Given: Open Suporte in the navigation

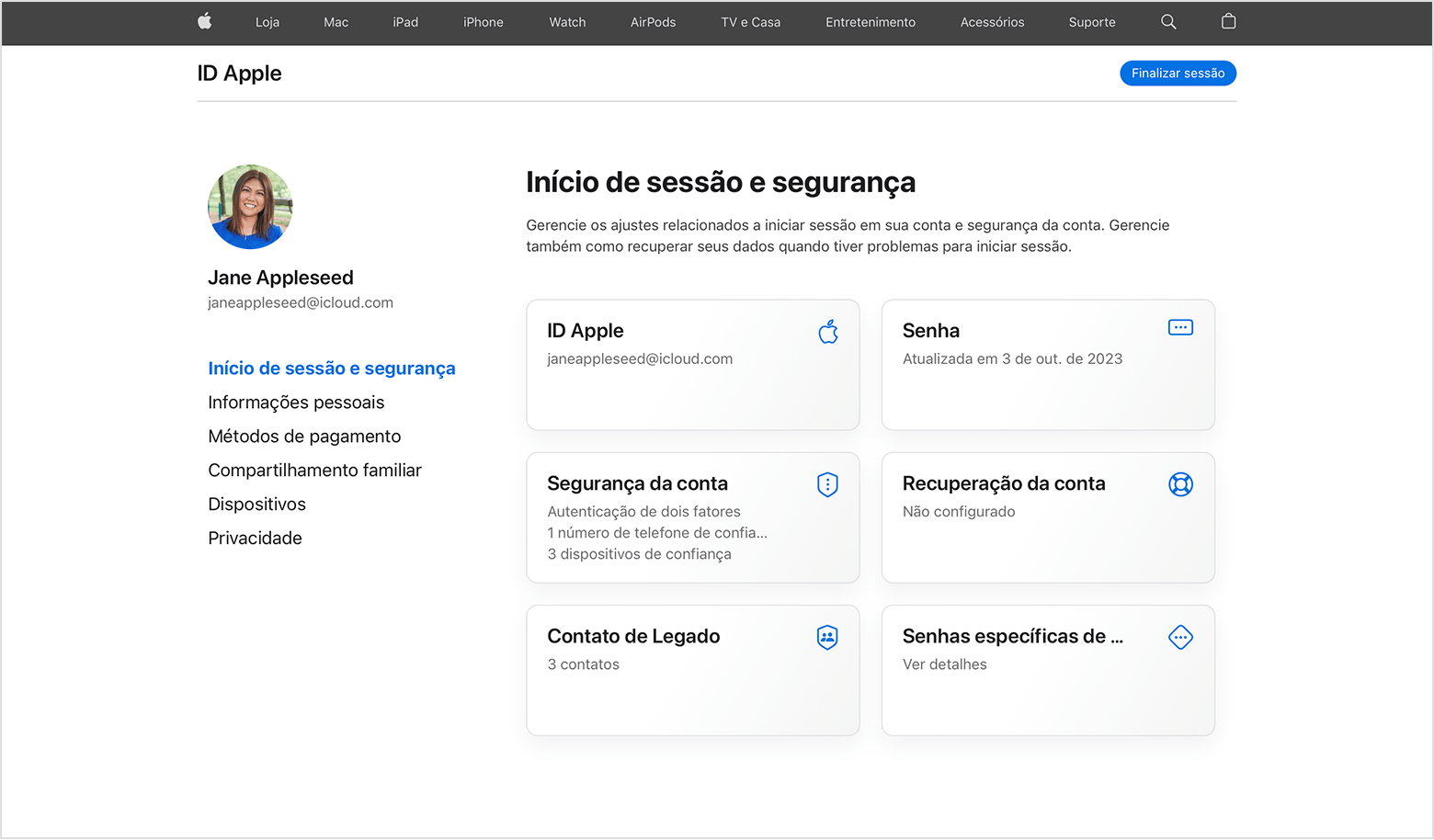Looking at the screenshot, I should pos(1092,22).
